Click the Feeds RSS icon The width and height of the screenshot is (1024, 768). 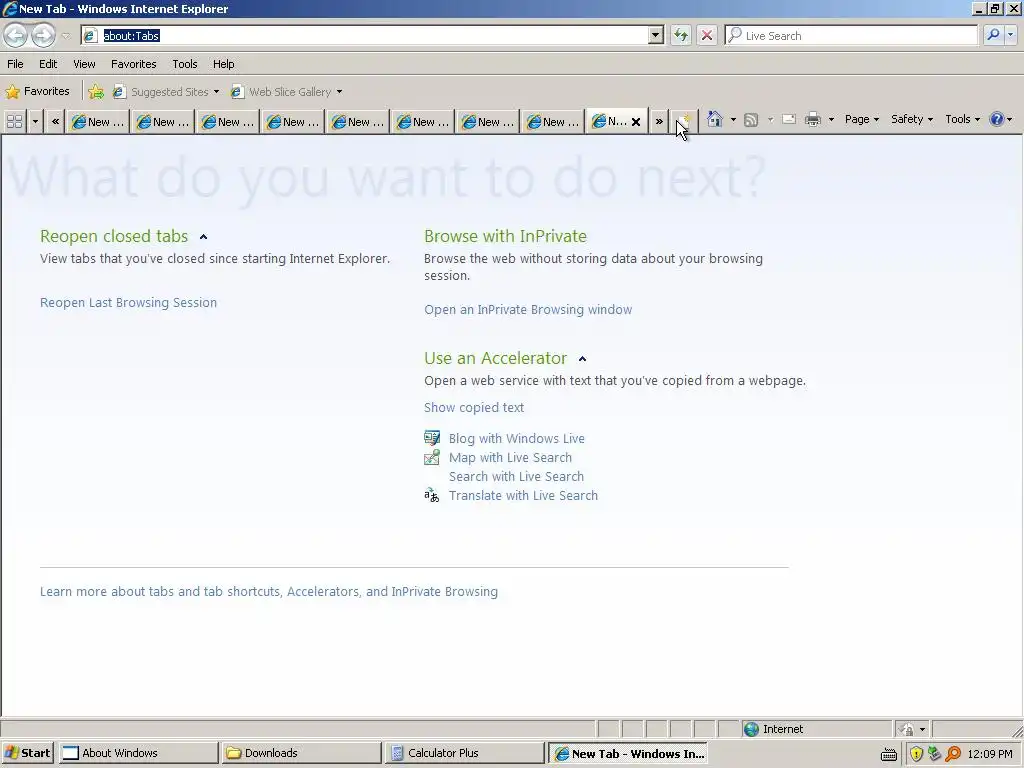pyautogui.click(x=751, y=120)
